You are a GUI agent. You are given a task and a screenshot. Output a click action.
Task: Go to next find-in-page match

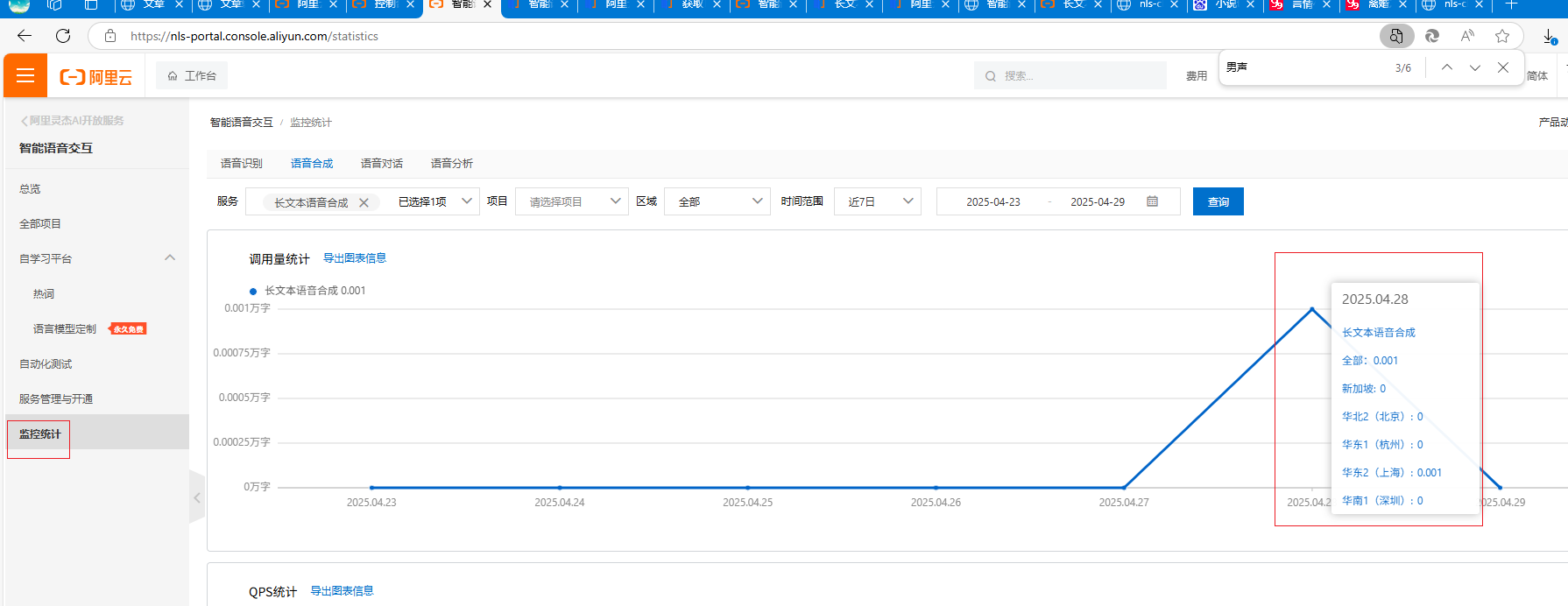pyautogui.click(x=1475, y=67)
